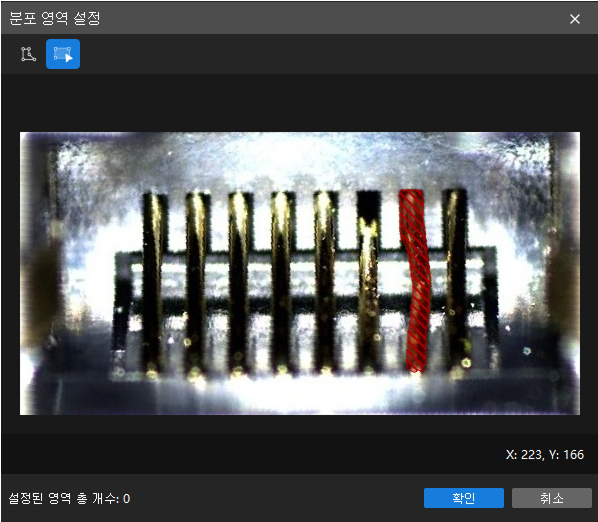Screen dimensions: 598x522
Task: Click the rightmost eighth connector pin
Action: 455,282
